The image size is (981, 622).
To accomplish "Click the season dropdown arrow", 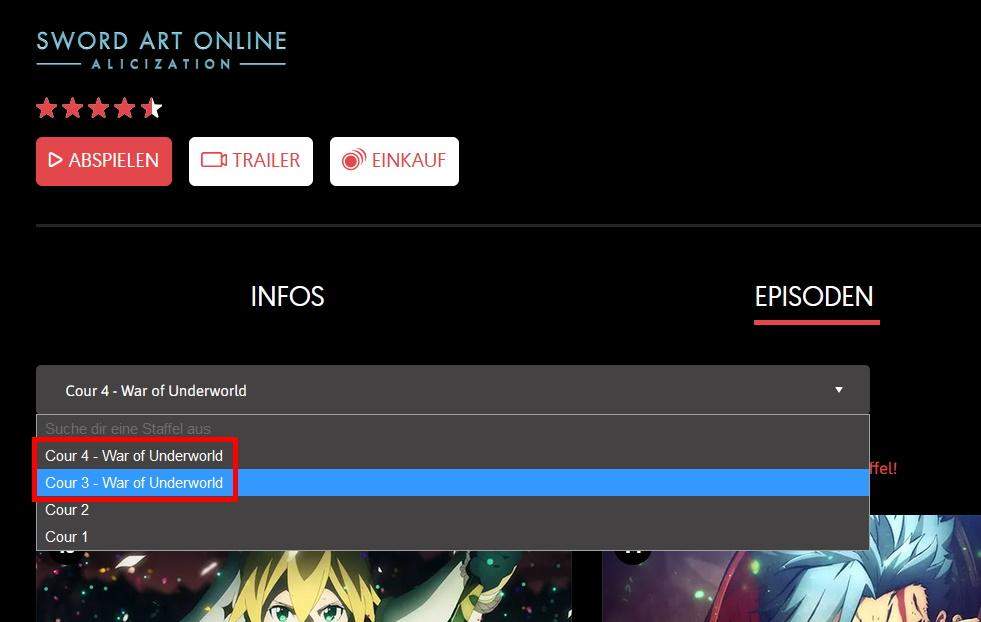I will coord(839,390).
